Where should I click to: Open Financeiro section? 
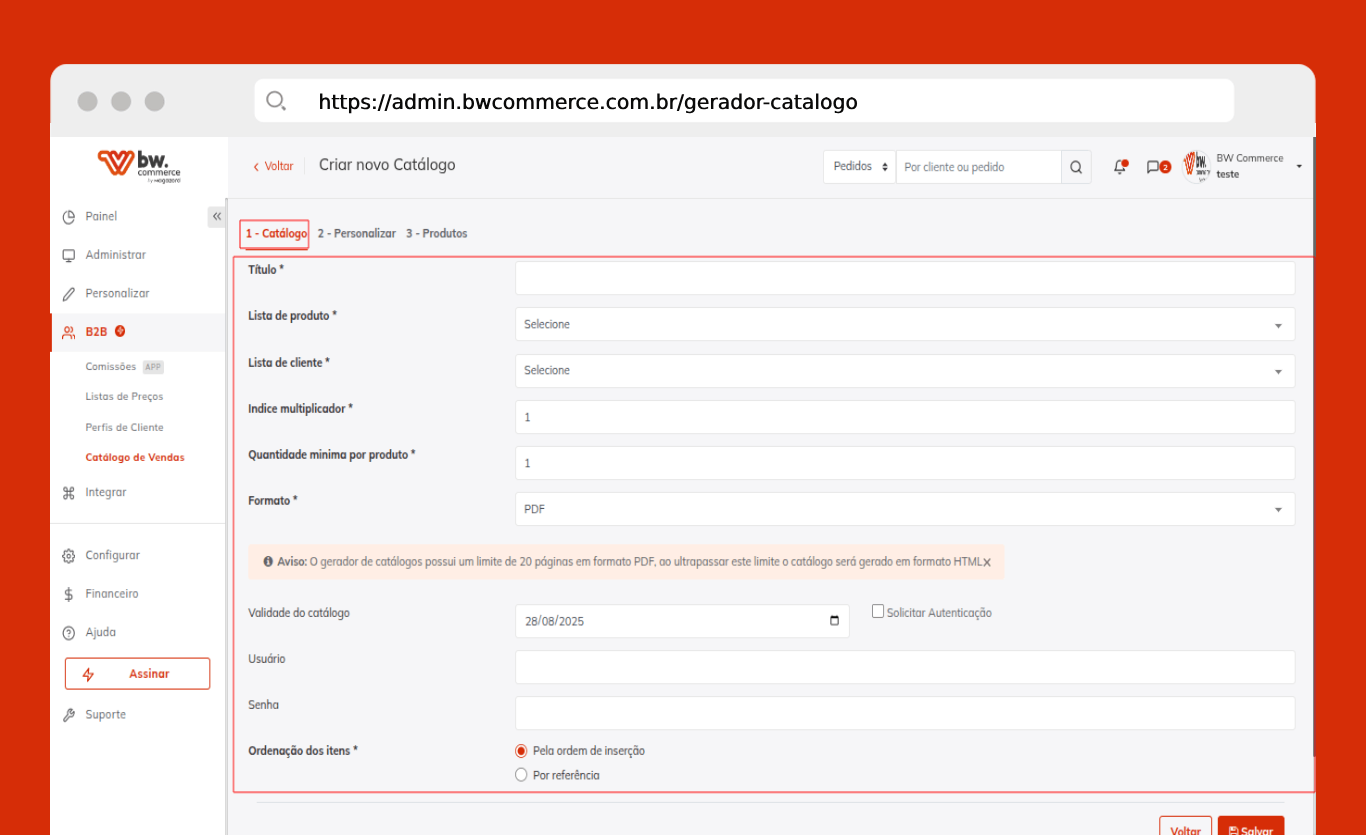[112, 593]
